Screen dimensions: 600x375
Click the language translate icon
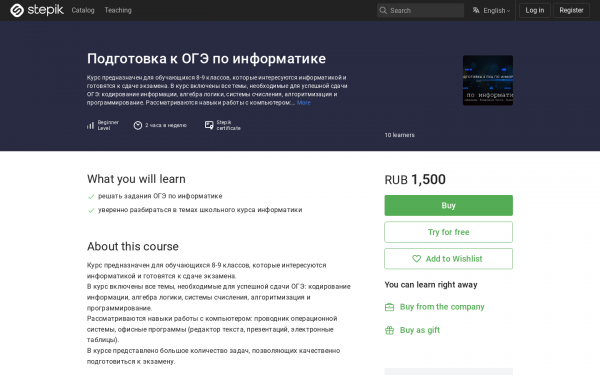[476, 10]
